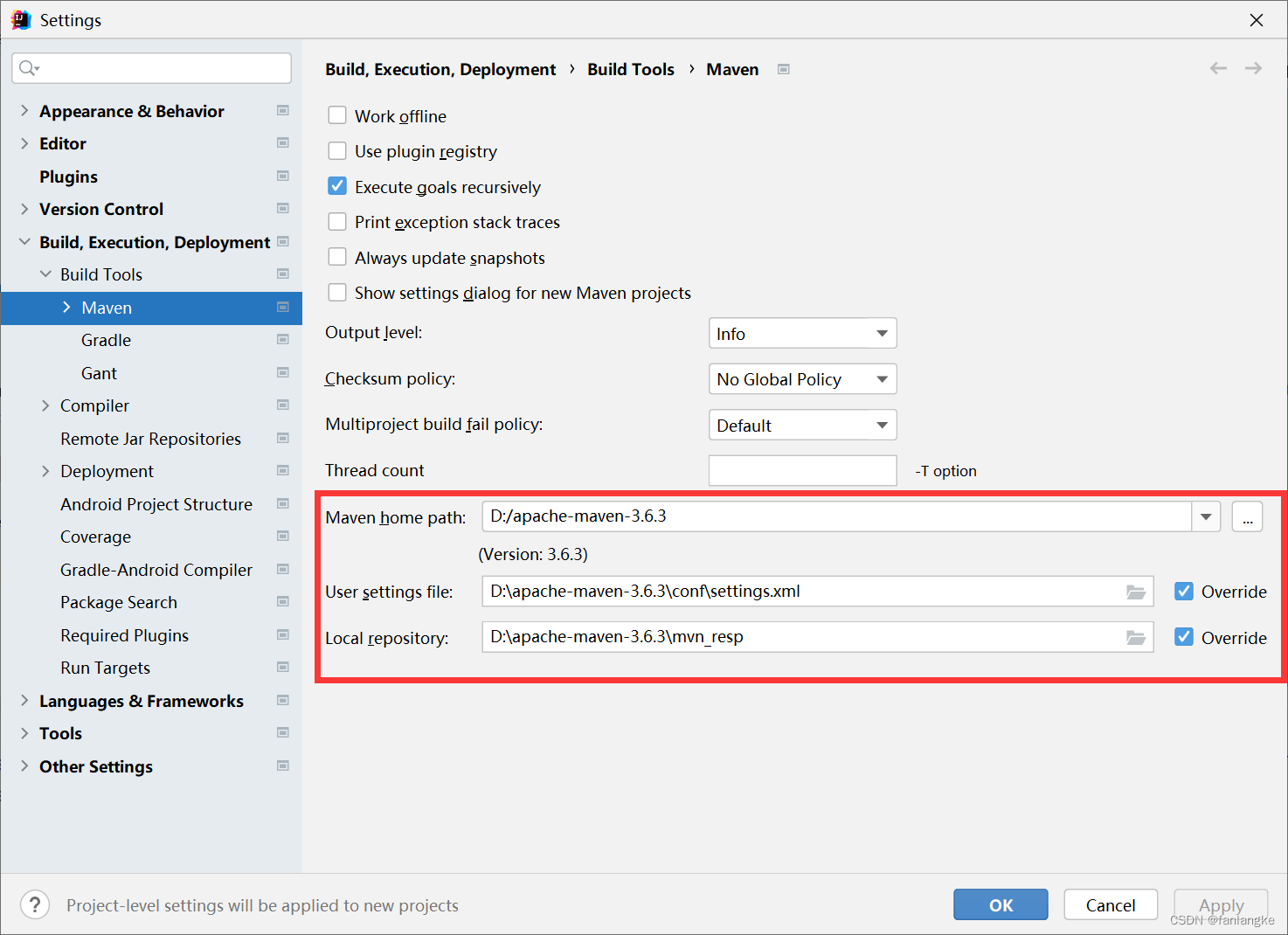Click the OK button
This screenshot has width=1288, height=935.
(1001, 904)
